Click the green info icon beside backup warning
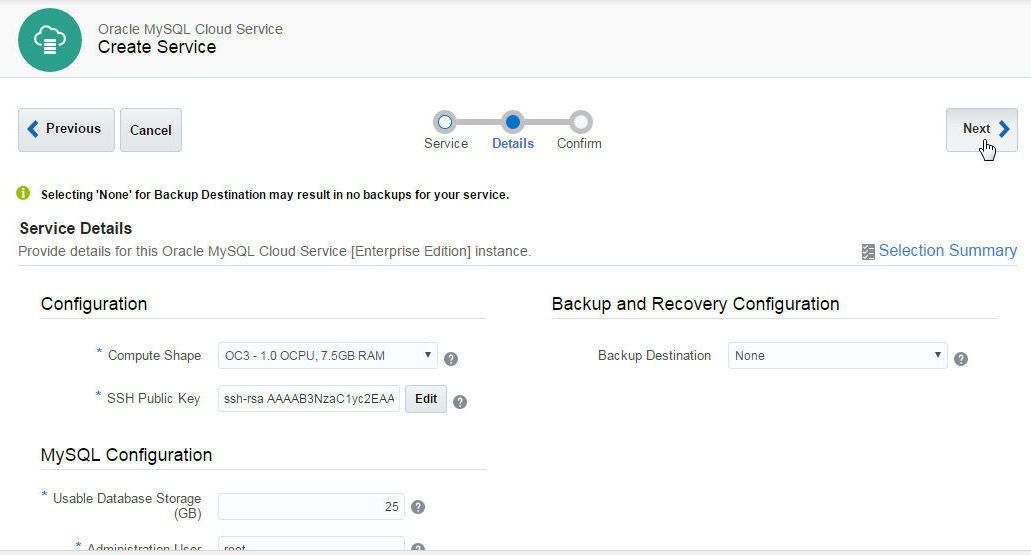This screenshot has height=555, width=1031. point(23,193)
